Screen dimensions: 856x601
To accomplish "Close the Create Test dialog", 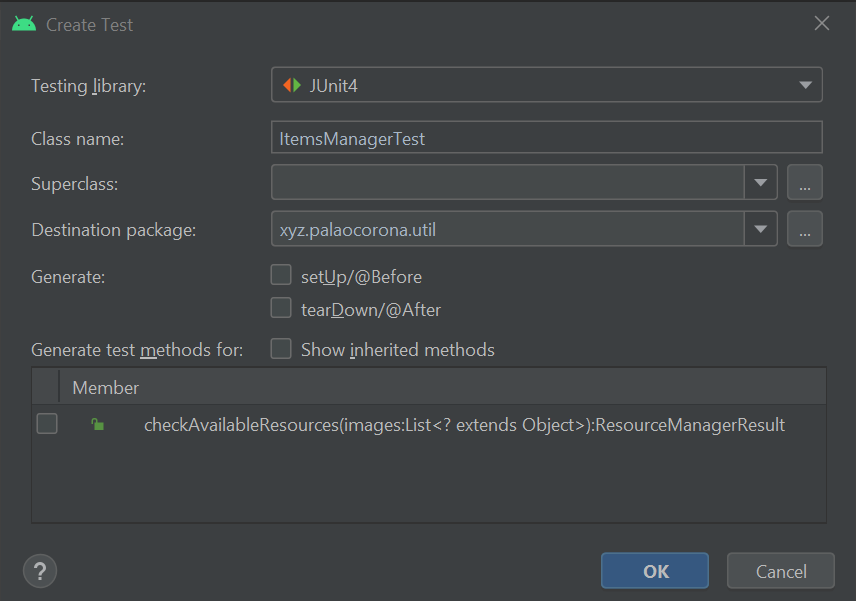I will click(x=822, y=24).
